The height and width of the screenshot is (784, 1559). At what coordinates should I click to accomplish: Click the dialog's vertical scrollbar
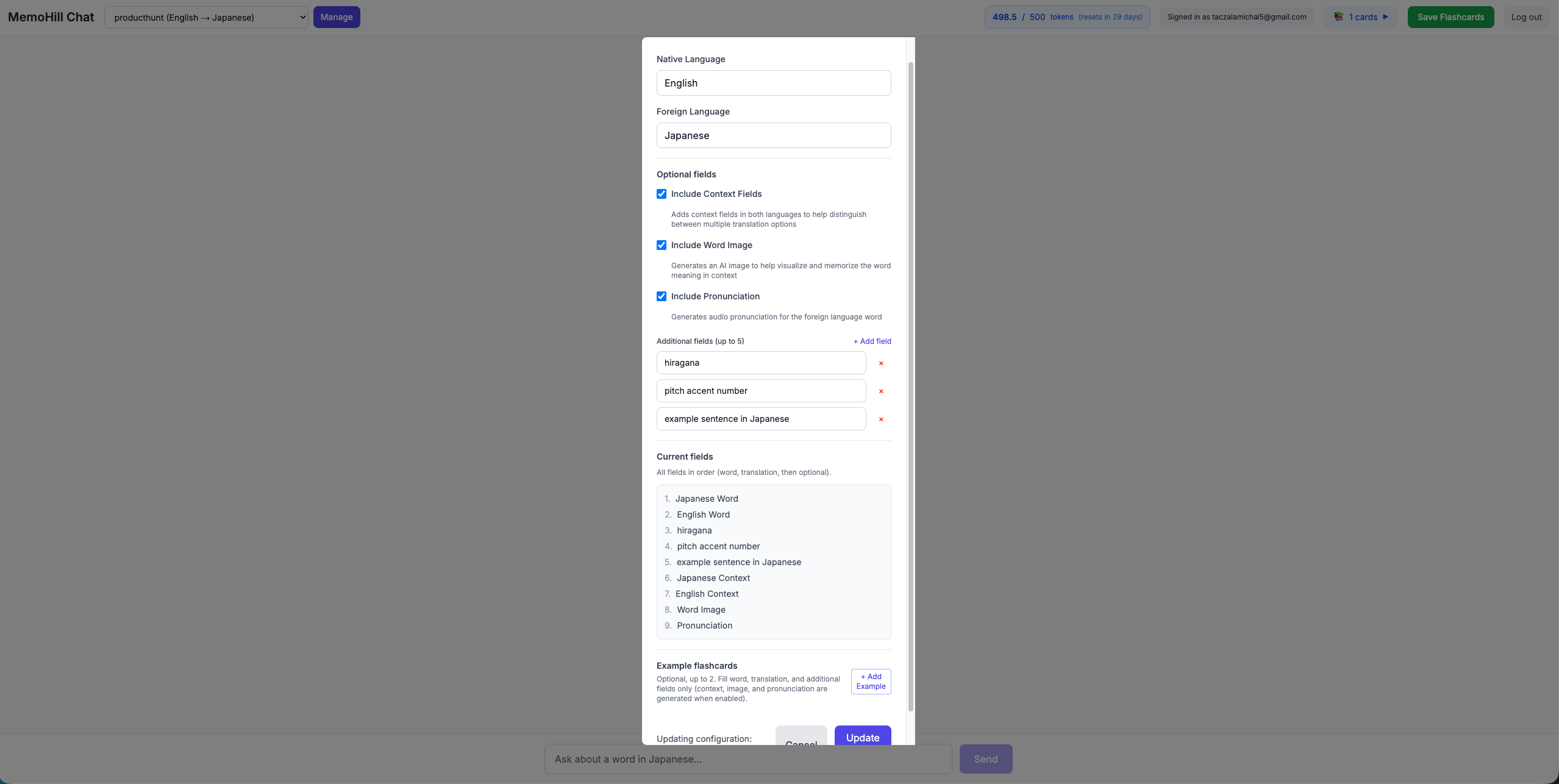[x=911, y=387]
